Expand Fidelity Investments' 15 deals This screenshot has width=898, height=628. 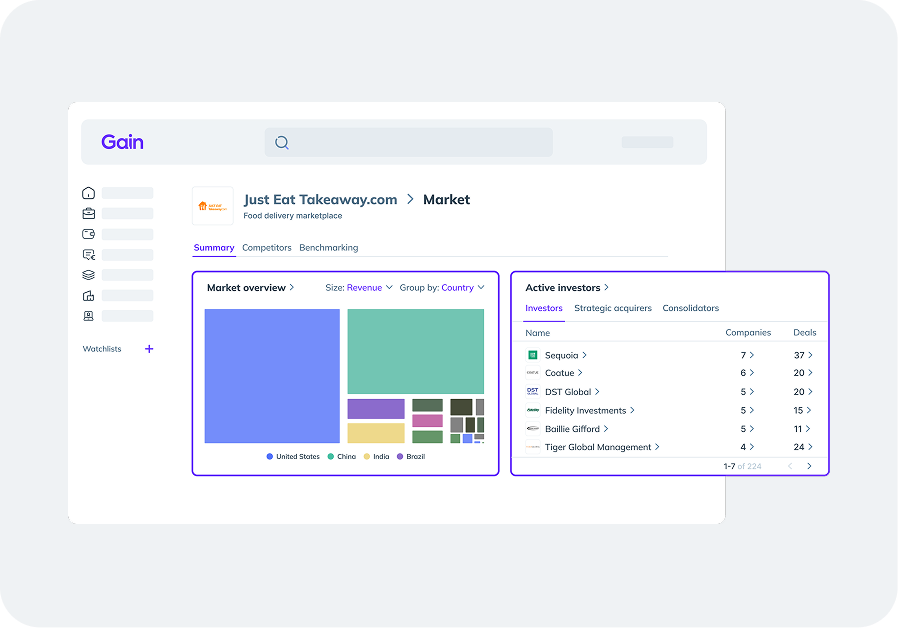tap(802, 410)
